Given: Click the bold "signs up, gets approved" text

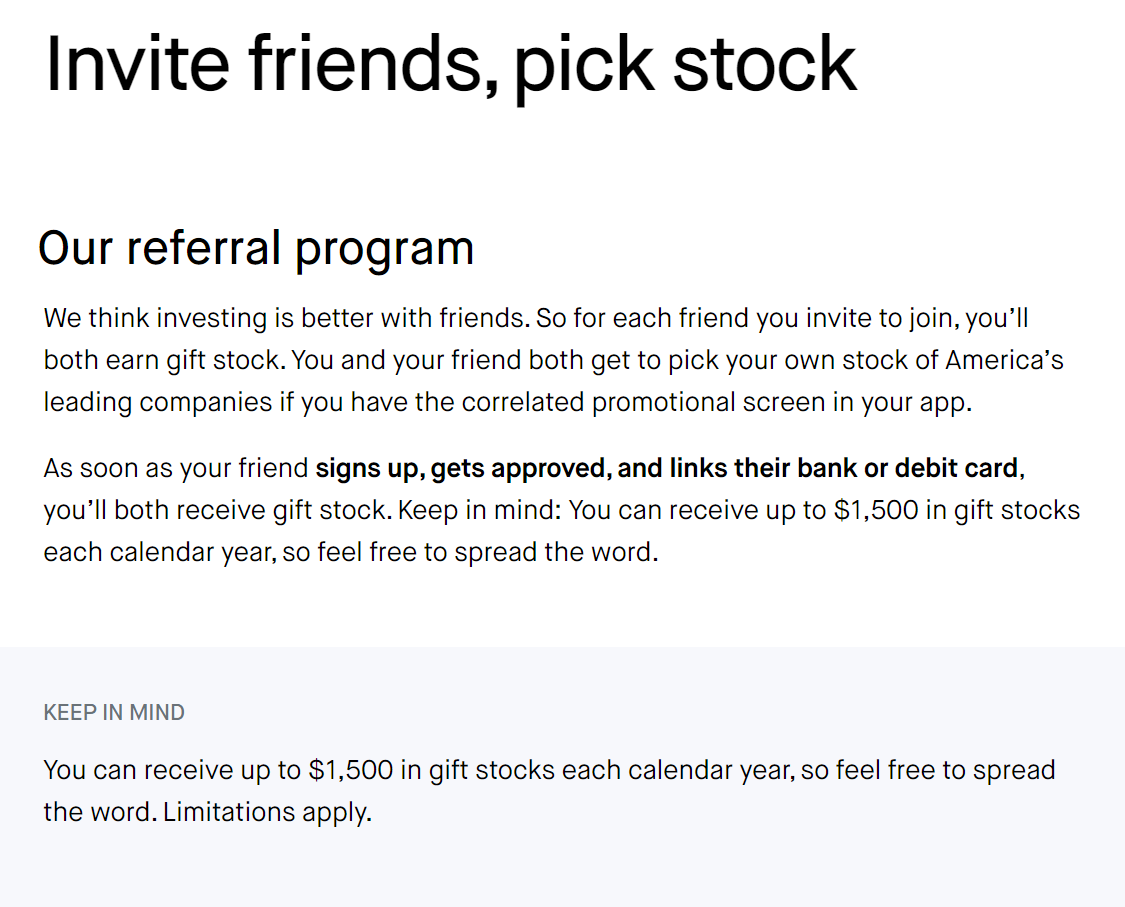Looking at the screenshot, I should coord(463,469).
